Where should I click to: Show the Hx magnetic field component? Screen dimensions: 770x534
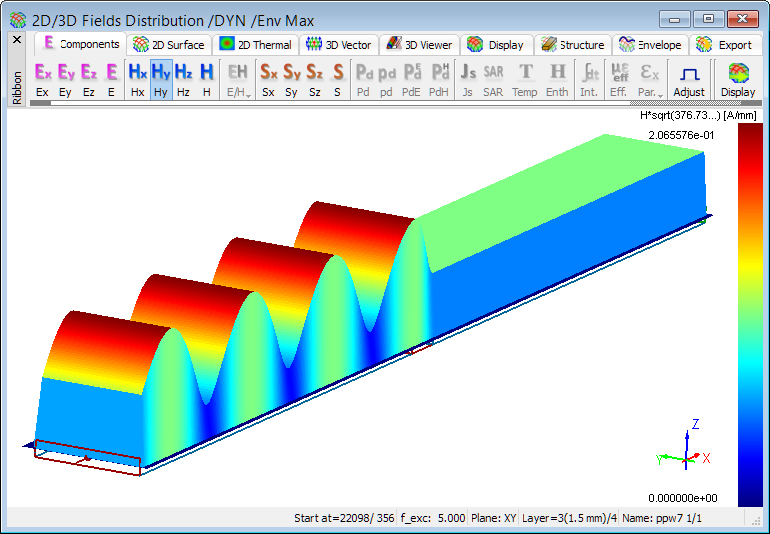[x=137, y=78]
